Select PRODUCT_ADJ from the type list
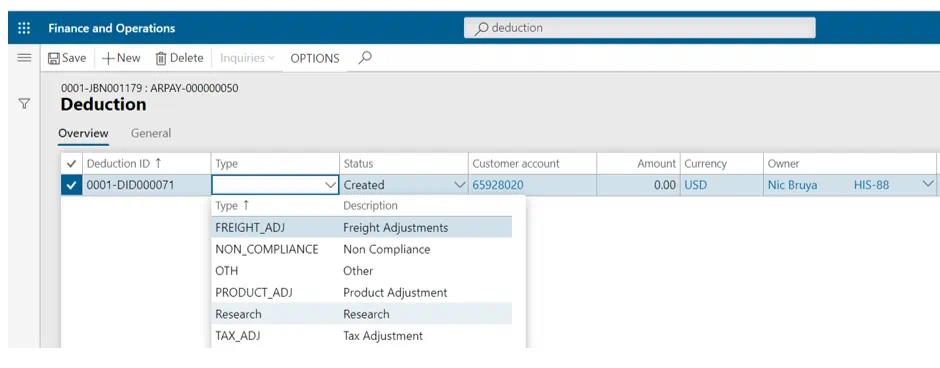The height and width of the screenshot is (368, 940). coord(254,292)
